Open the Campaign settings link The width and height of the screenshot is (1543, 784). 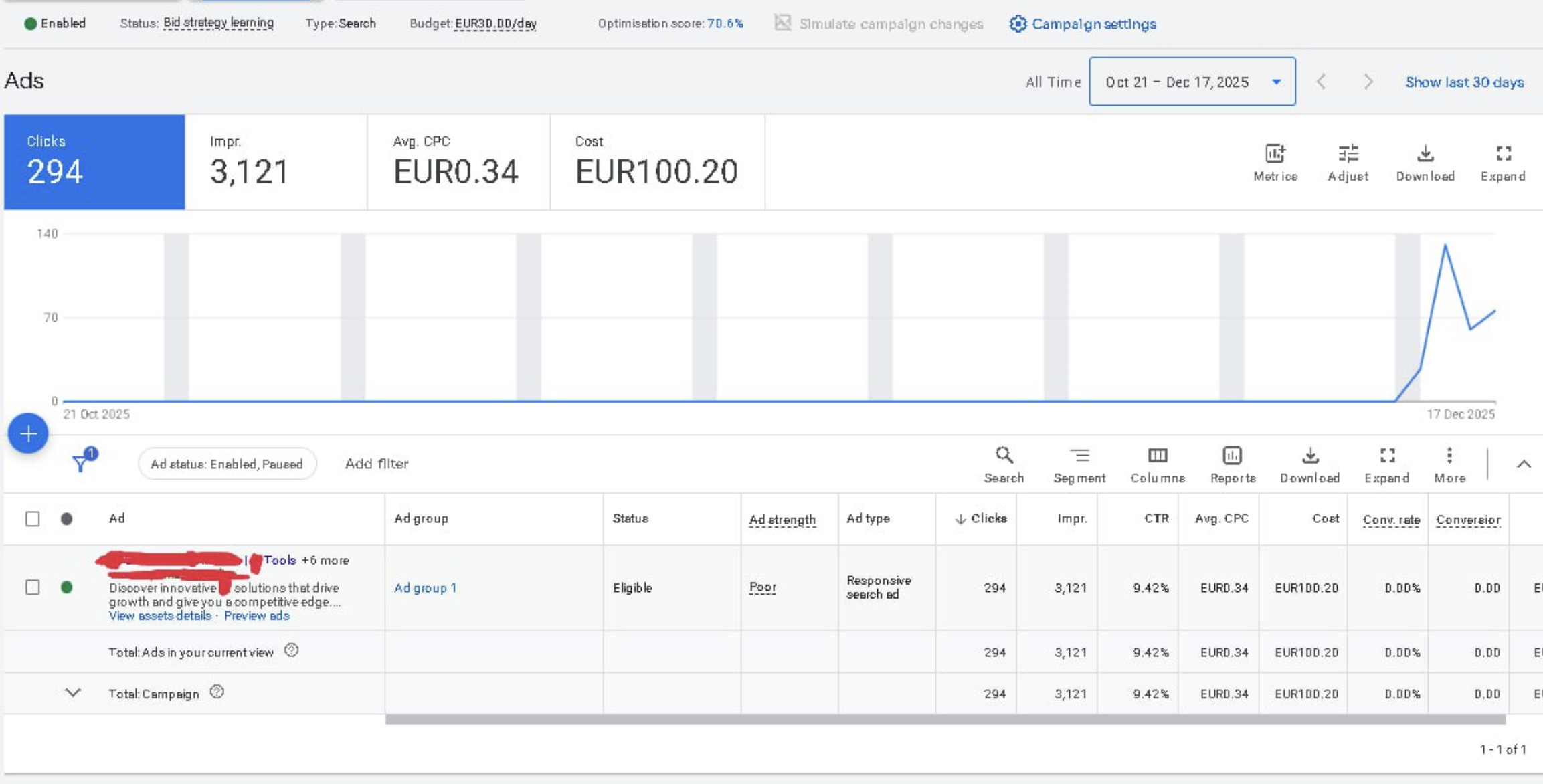pos(1083,24)
